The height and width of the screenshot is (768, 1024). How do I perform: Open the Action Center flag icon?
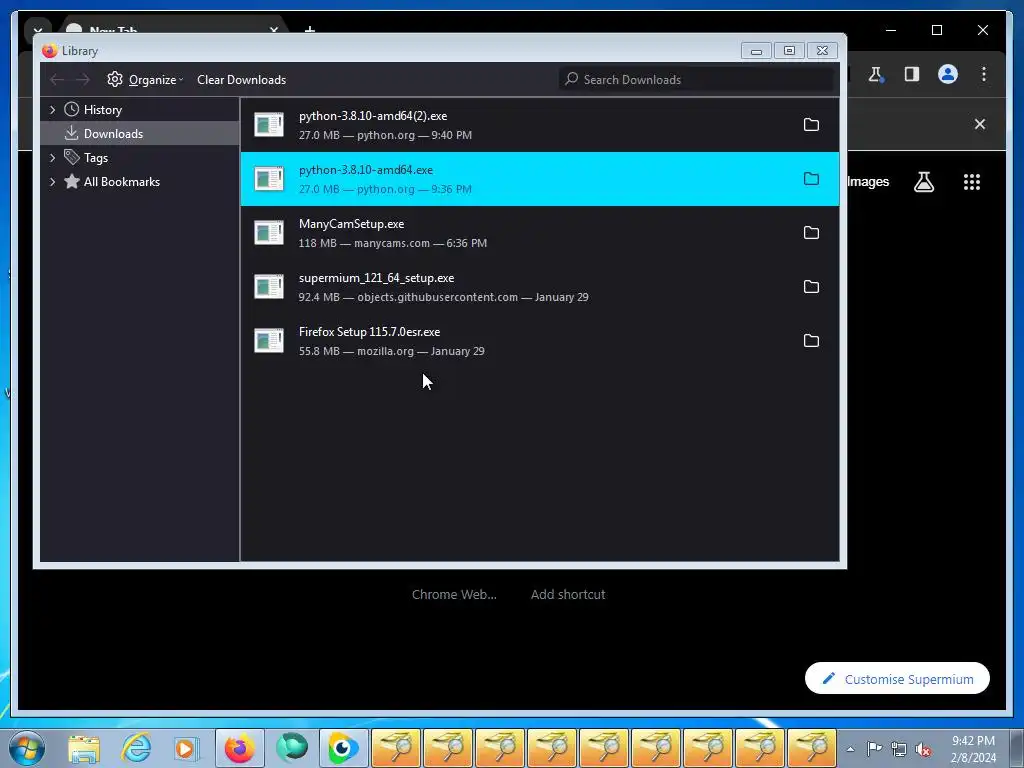tap(874, 749)
